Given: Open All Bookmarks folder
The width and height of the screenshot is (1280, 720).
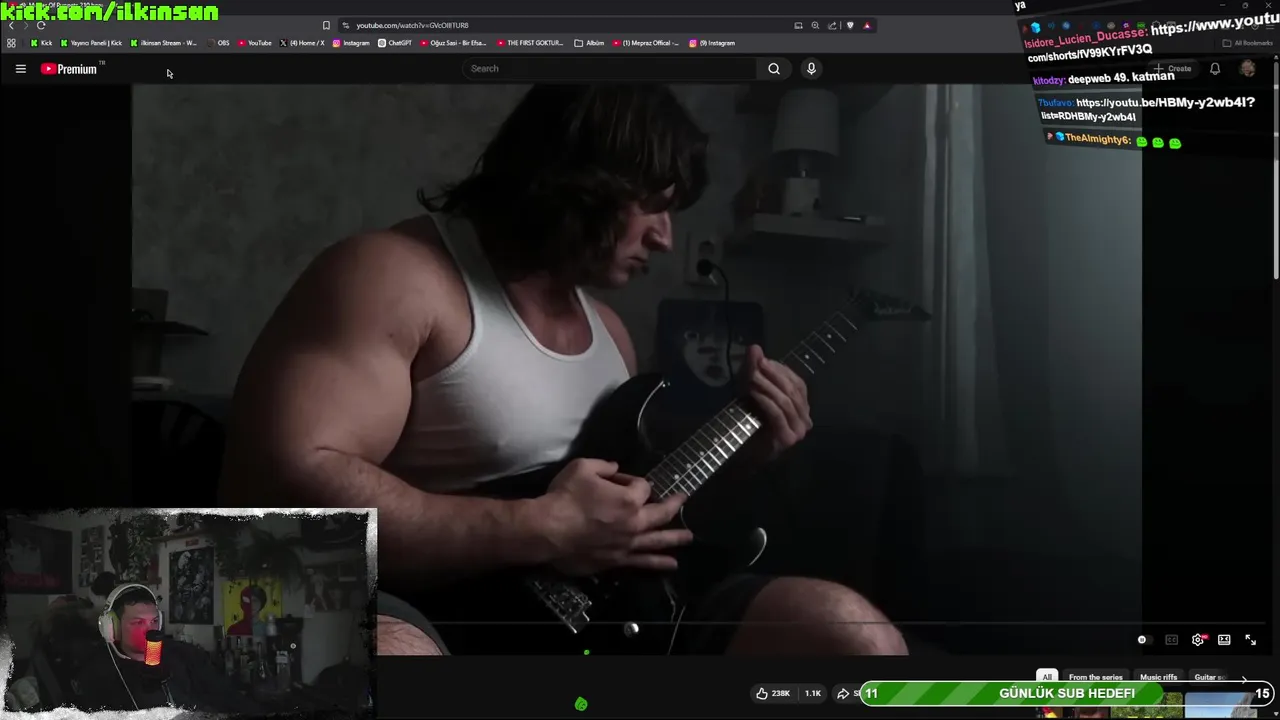Looking at the screenshot, I should tap(1247, 43).
